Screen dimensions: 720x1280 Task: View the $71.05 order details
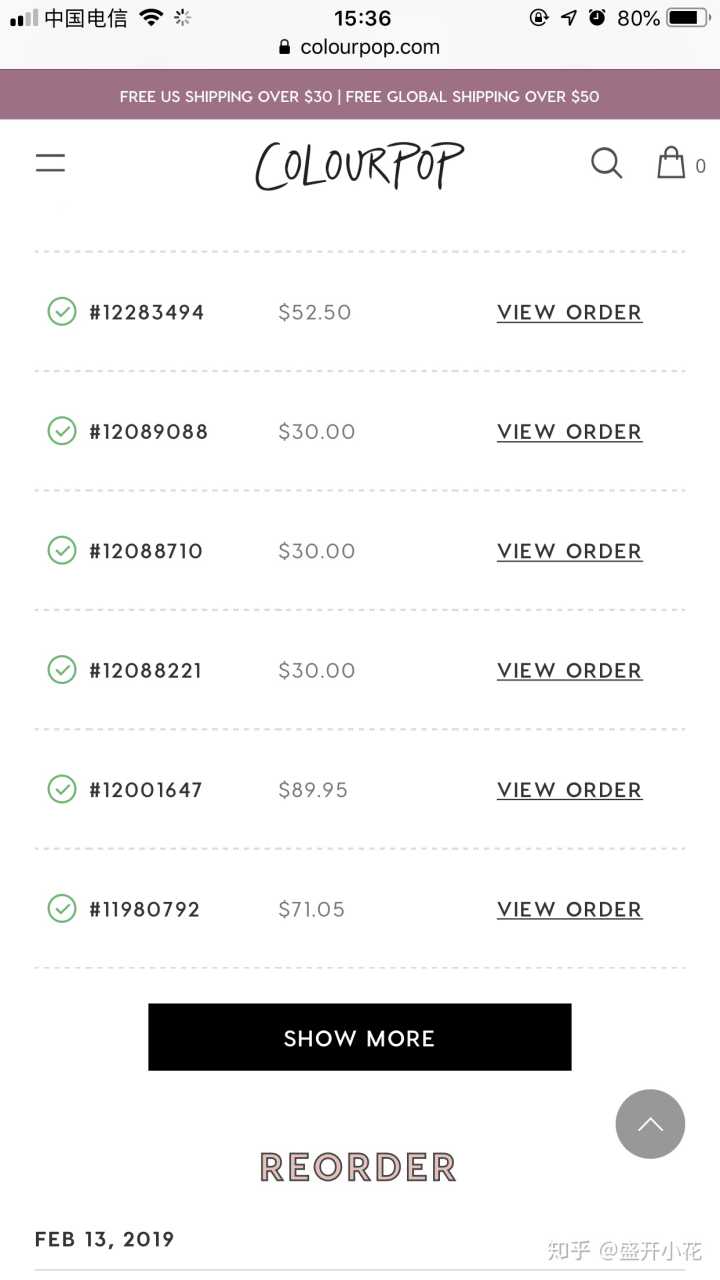569,909
